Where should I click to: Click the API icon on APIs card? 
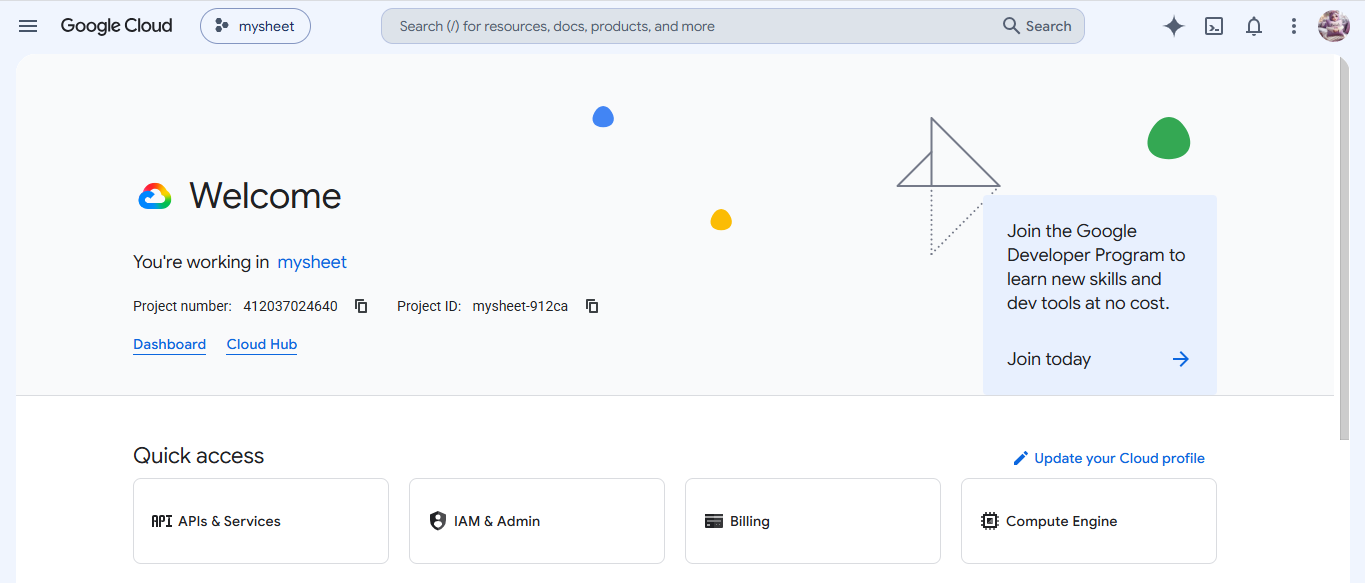pyautogui.click(x=161, y=521)
